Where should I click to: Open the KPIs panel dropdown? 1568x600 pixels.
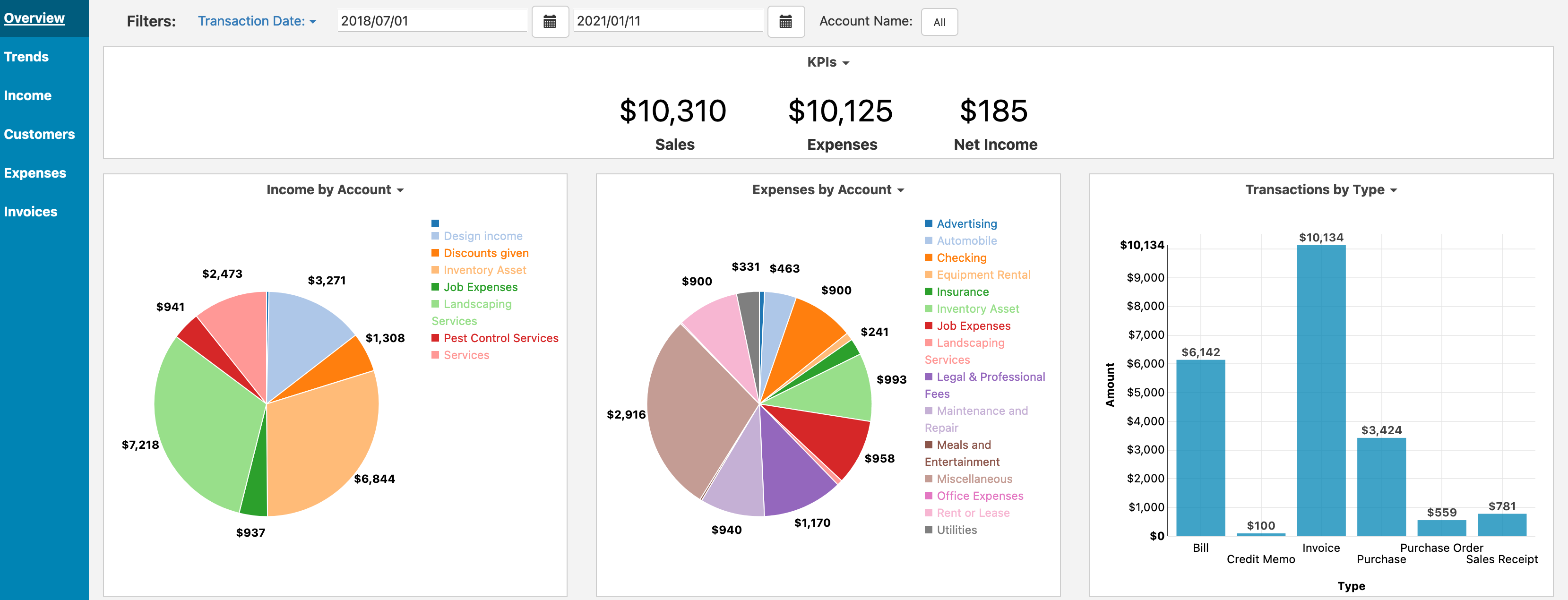click(827, 63)
